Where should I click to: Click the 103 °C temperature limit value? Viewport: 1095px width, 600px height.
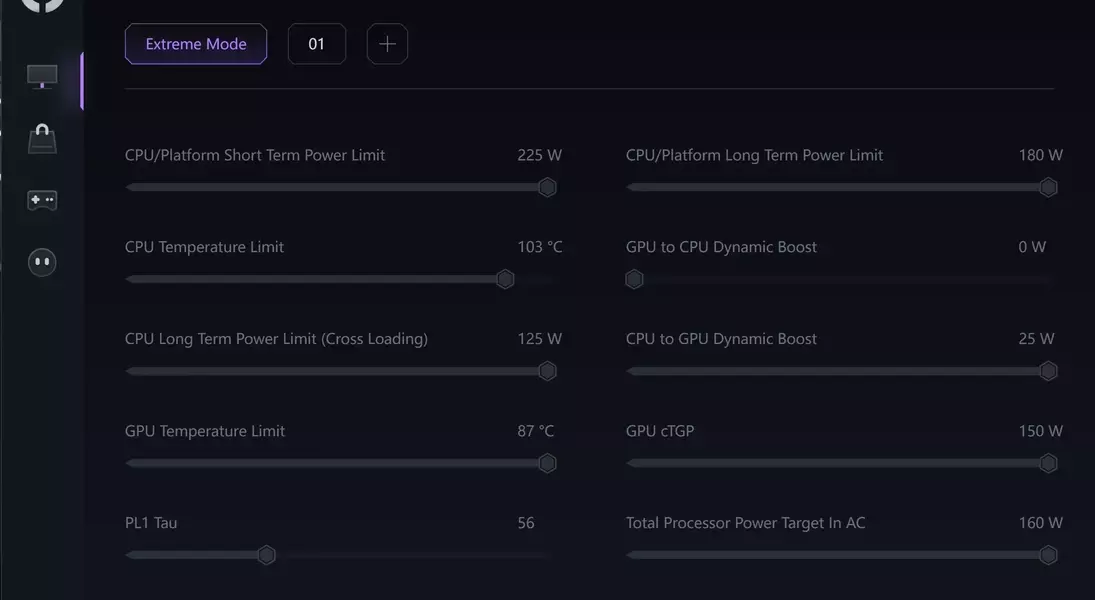(x=540, y=247)
